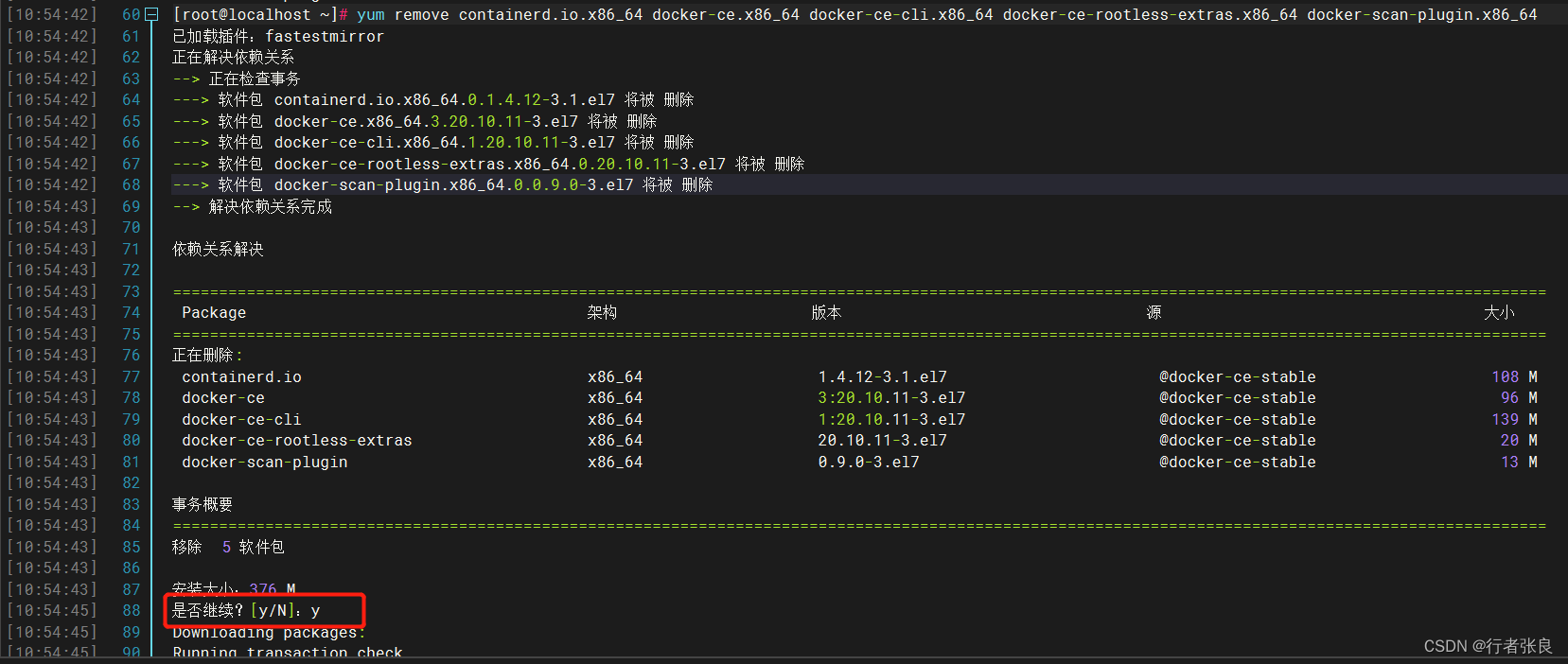Screen dimensions: 1568x664
Task: Click '正在解决依赖关系' on line 62
Action: [x=234, y=58]
